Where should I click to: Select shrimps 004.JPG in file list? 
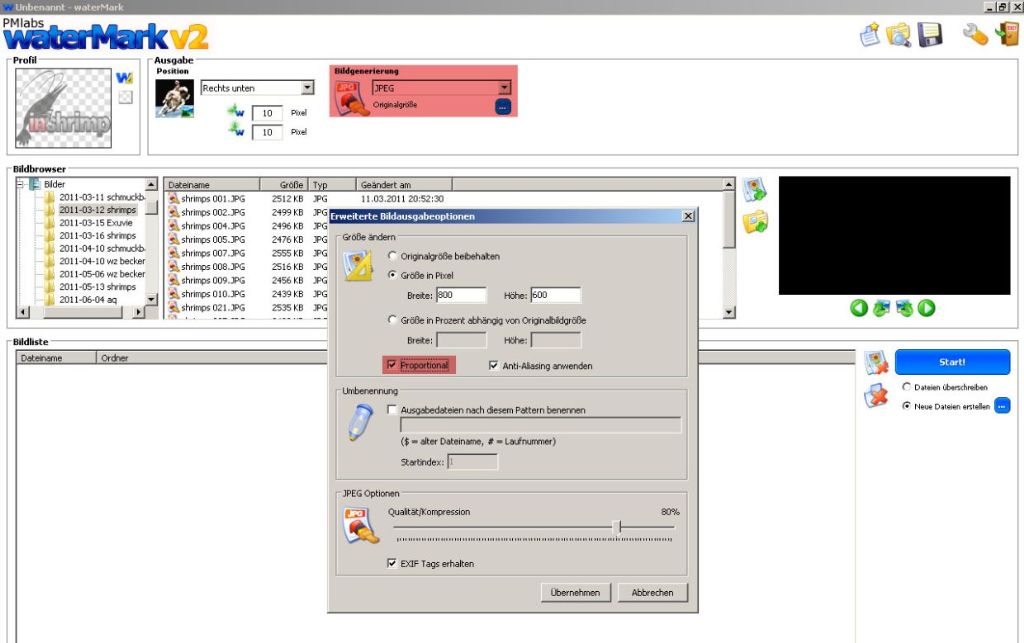[212, 226]
